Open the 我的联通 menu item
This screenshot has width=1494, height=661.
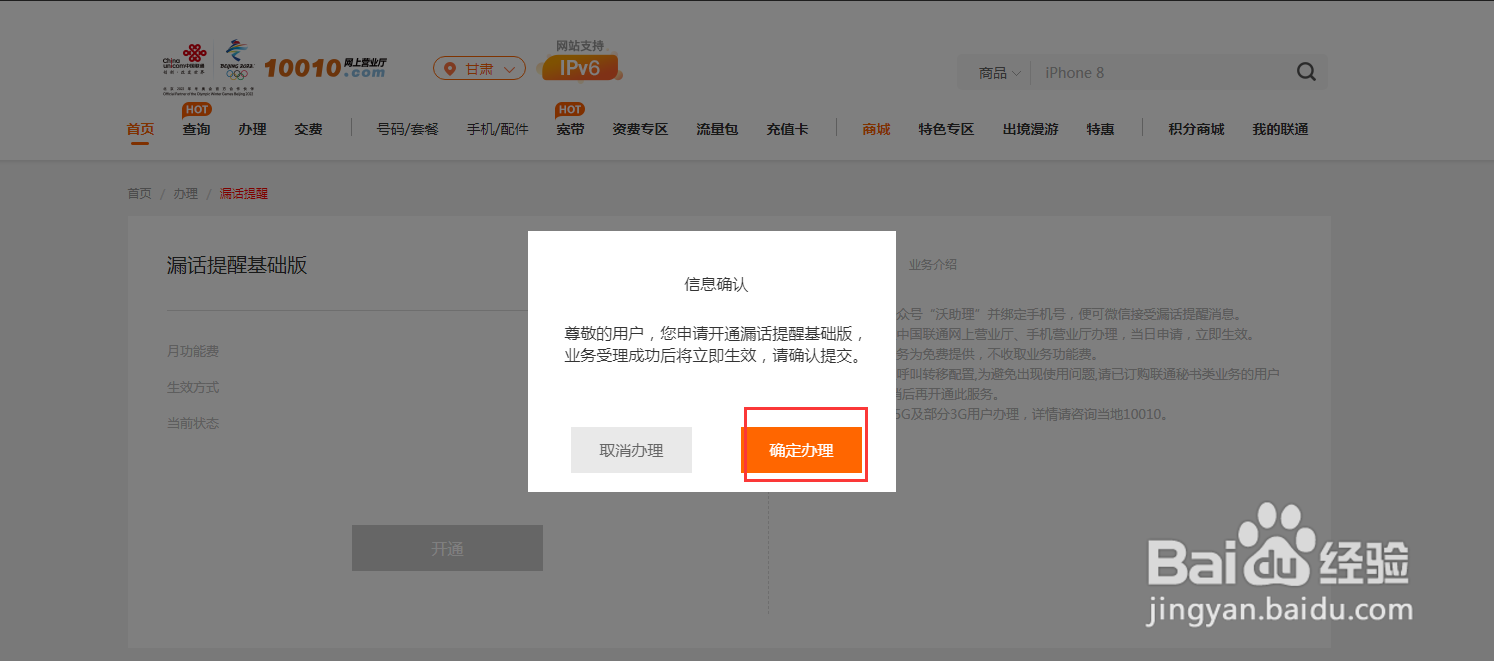[1280, 129]
